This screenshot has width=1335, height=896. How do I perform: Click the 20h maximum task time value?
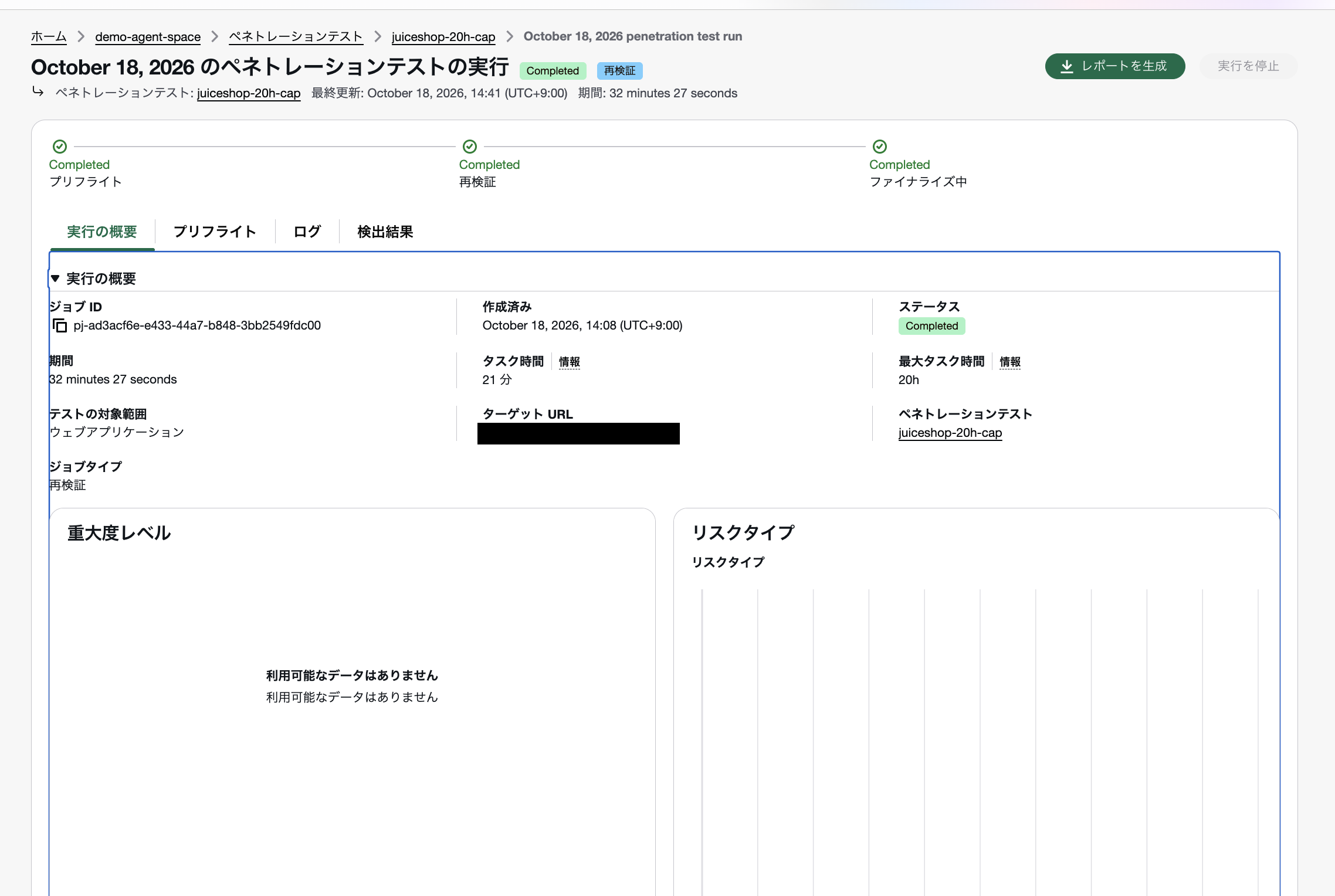point(909,380)
